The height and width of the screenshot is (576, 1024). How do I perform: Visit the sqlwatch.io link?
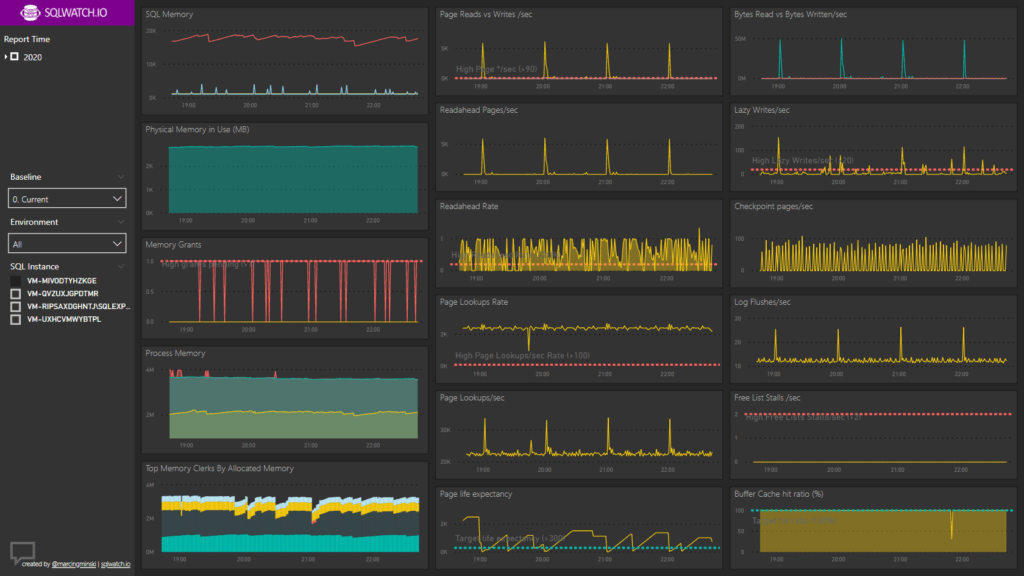116,564
